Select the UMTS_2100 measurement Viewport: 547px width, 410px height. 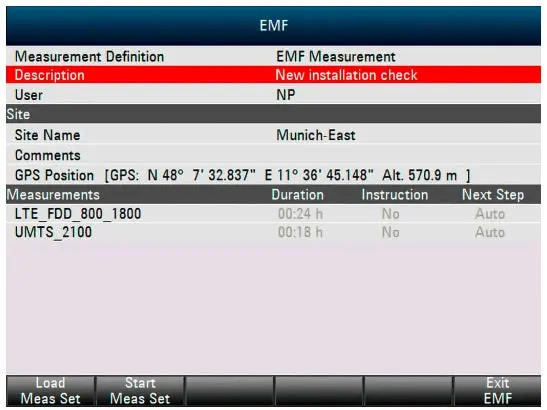click(x=53, y=232)
